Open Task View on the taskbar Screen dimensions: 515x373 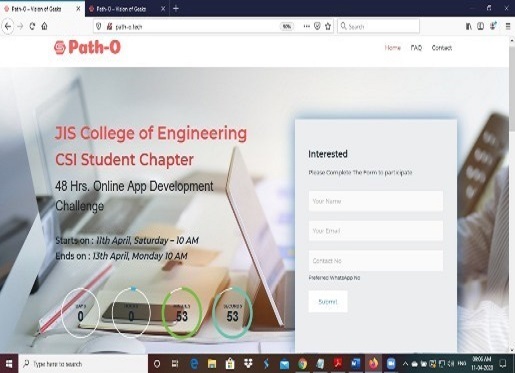pos(175,364)
